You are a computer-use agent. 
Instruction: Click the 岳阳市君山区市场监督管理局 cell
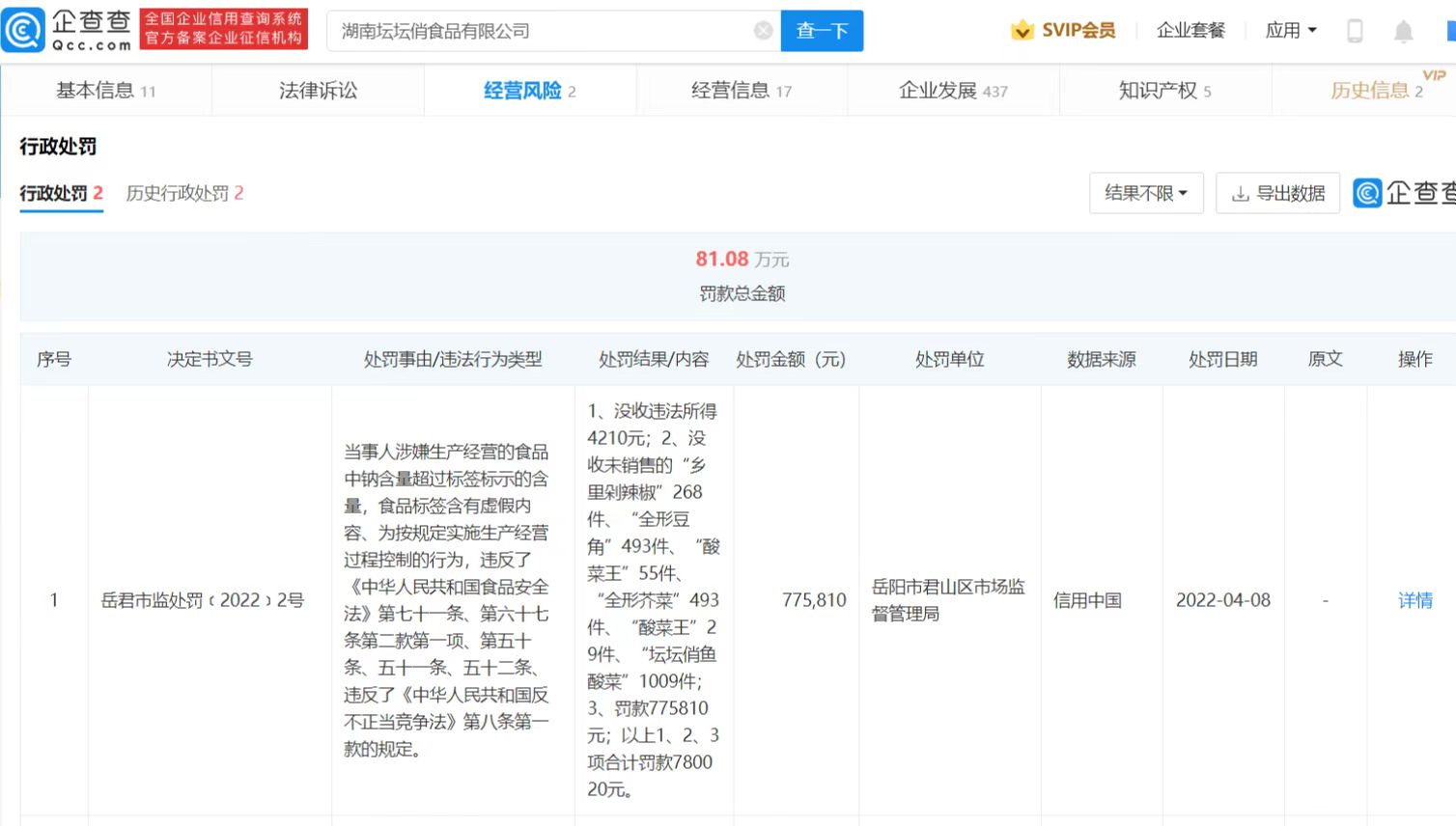948,600
